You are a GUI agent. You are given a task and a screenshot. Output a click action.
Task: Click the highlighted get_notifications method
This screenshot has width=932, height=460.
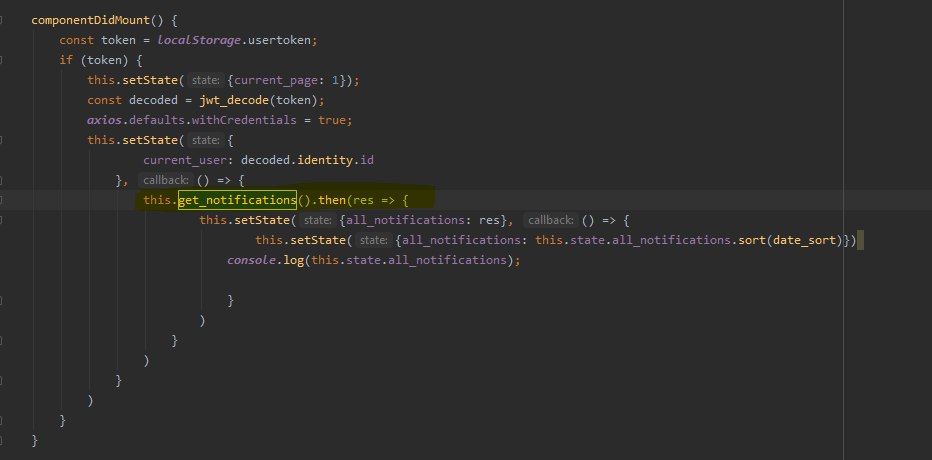tap(237, 200)
